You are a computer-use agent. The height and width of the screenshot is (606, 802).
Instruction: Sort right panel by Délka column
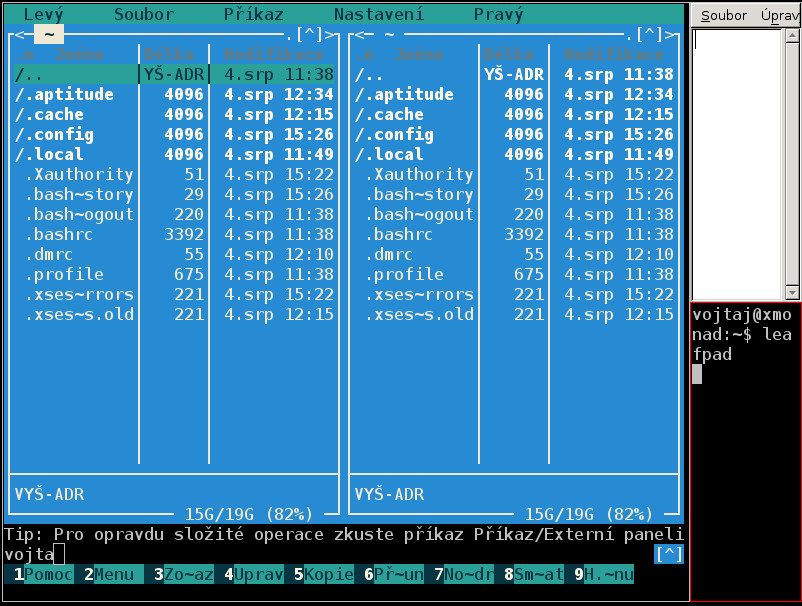[509, 54]
